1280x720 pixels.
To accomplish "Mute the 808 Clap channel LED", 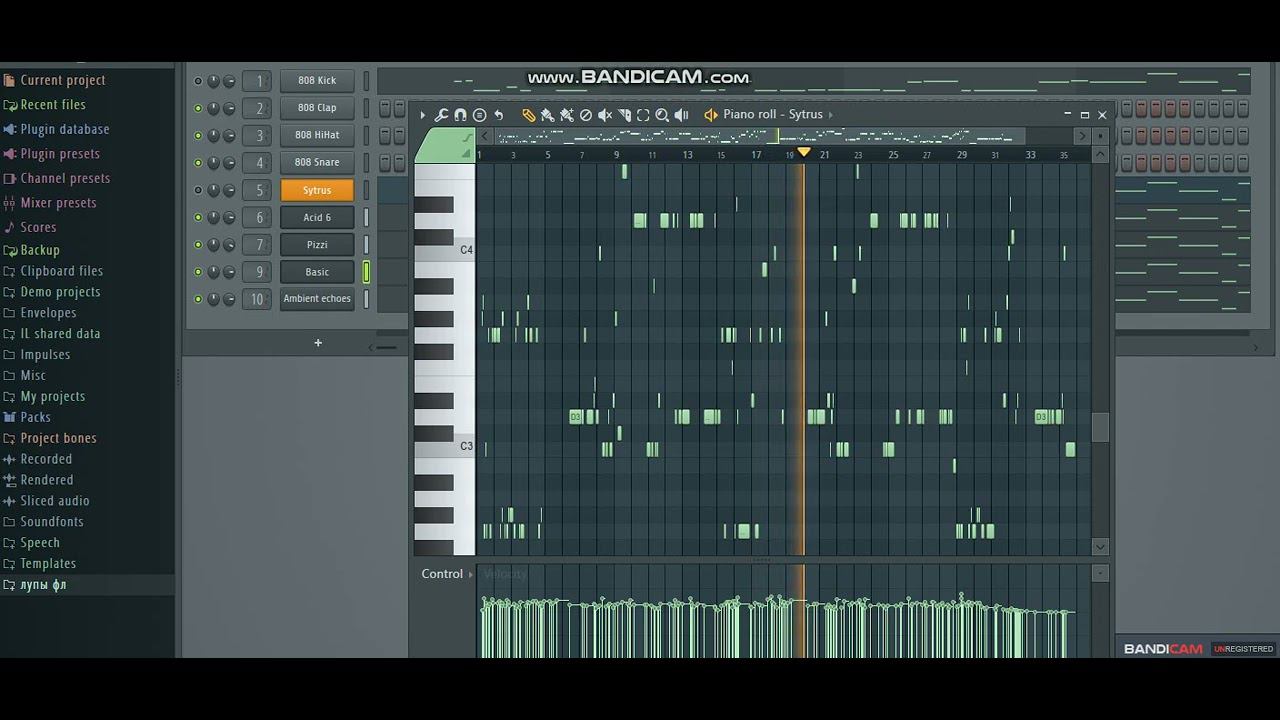I will 198,108.
